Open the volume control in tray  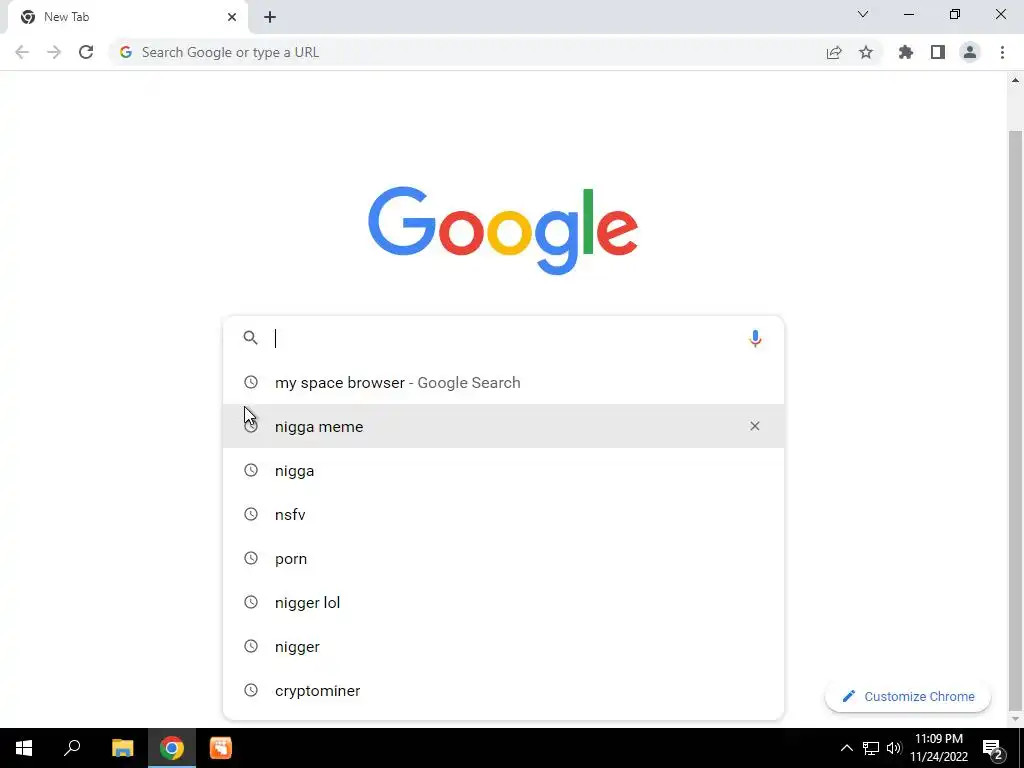[x=894, y=748]
